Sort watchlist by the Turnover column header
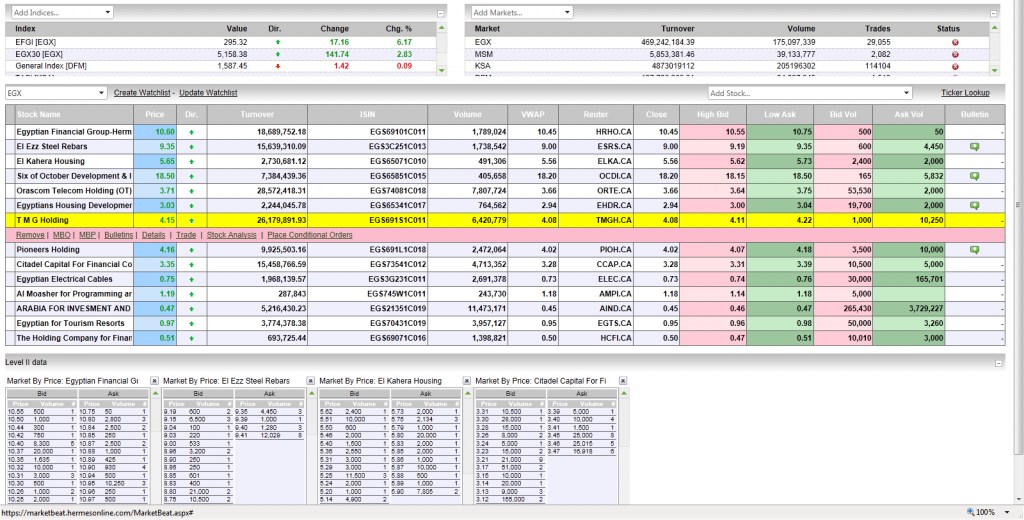Viewport: 1024px width, 520px height. click(257, 114)
